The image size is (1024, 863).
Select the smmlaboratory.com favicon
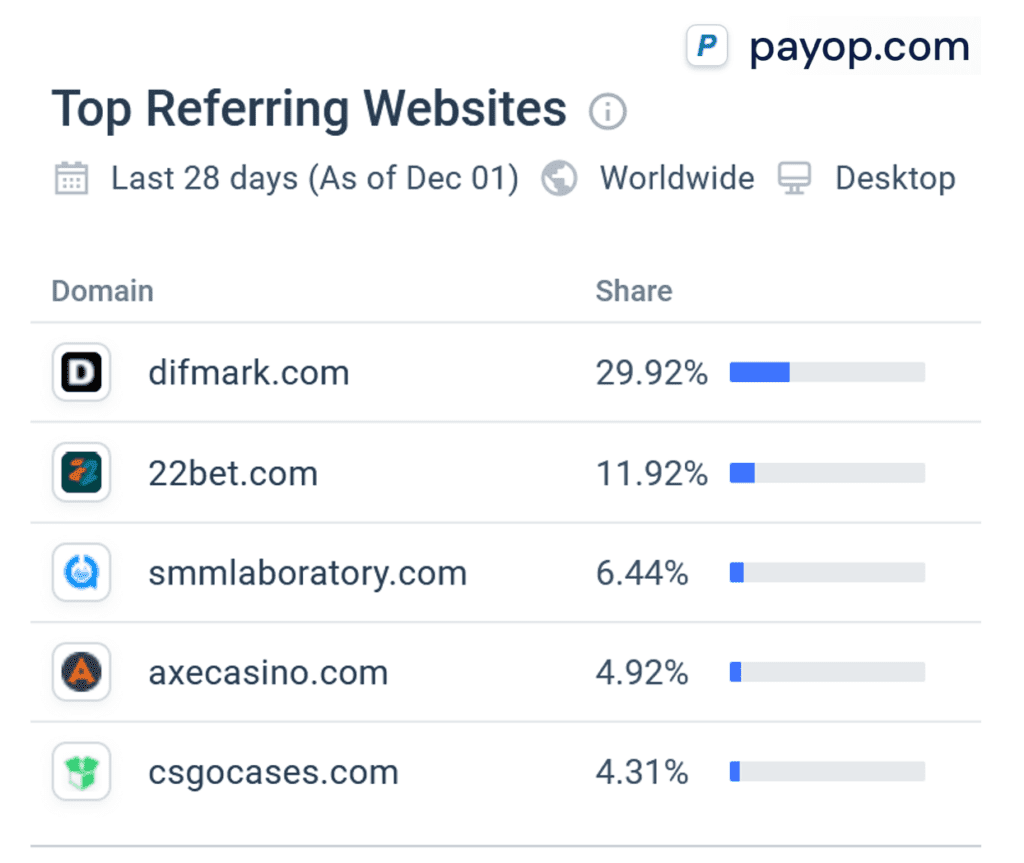point(80,572)
